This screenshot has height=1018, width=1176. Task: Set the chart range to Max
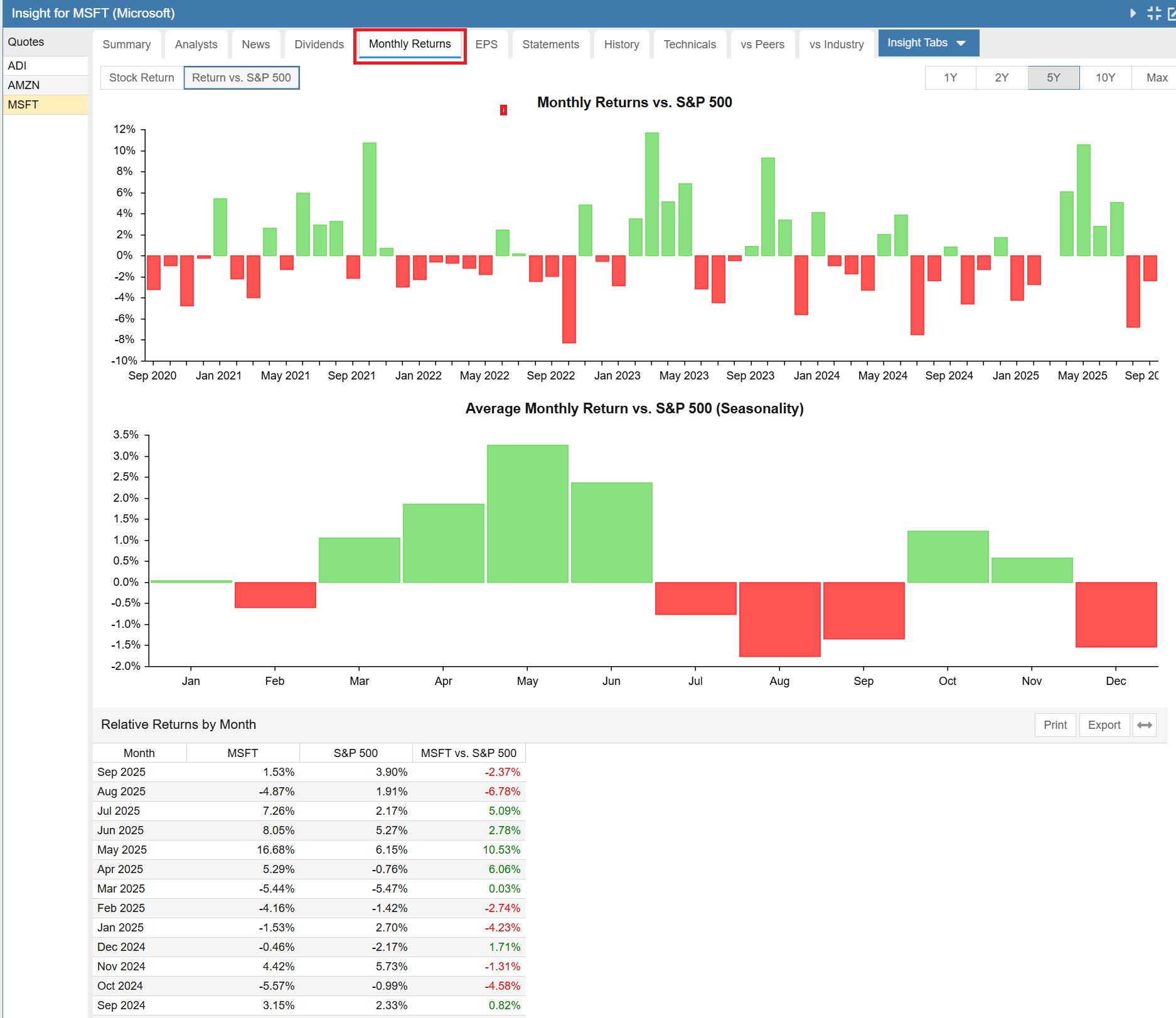click(x=1156, y=78)
